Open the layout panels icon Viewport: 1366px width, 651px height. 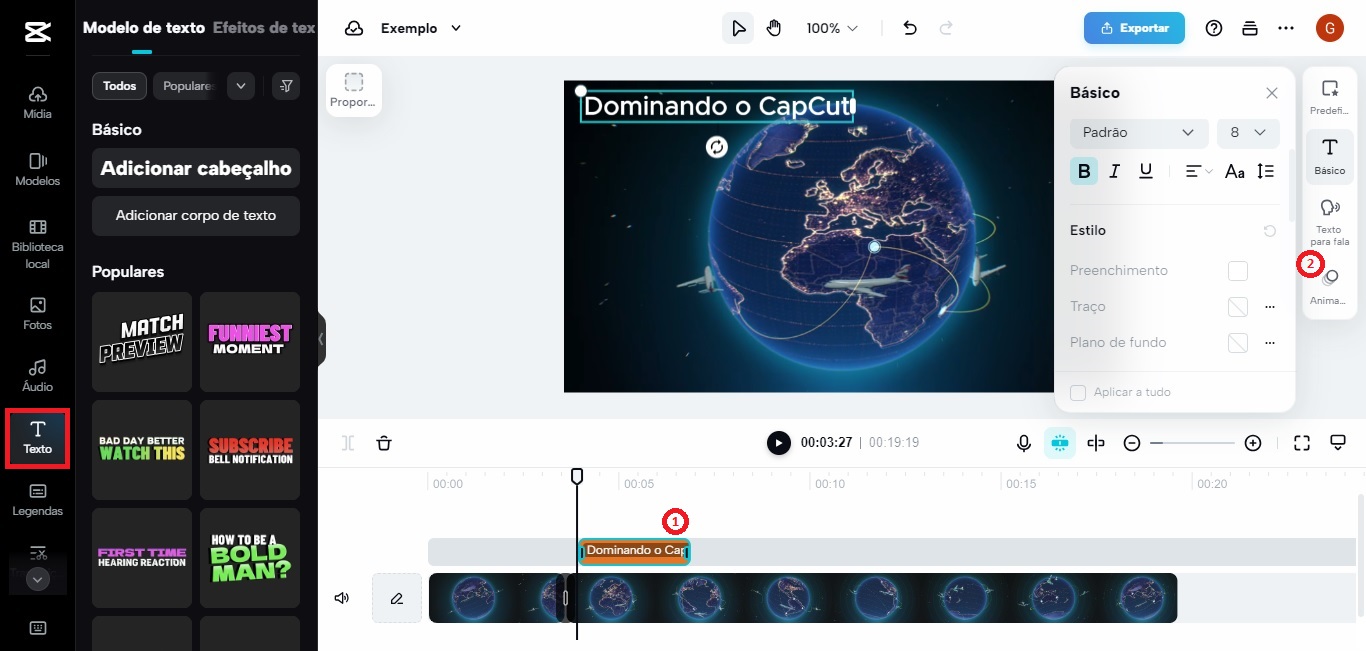click(x=1250, y=28)
